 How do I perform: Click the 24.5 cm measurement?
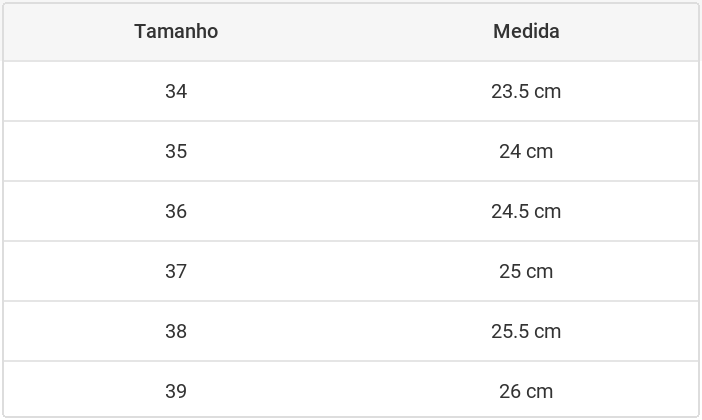(526, 211)
